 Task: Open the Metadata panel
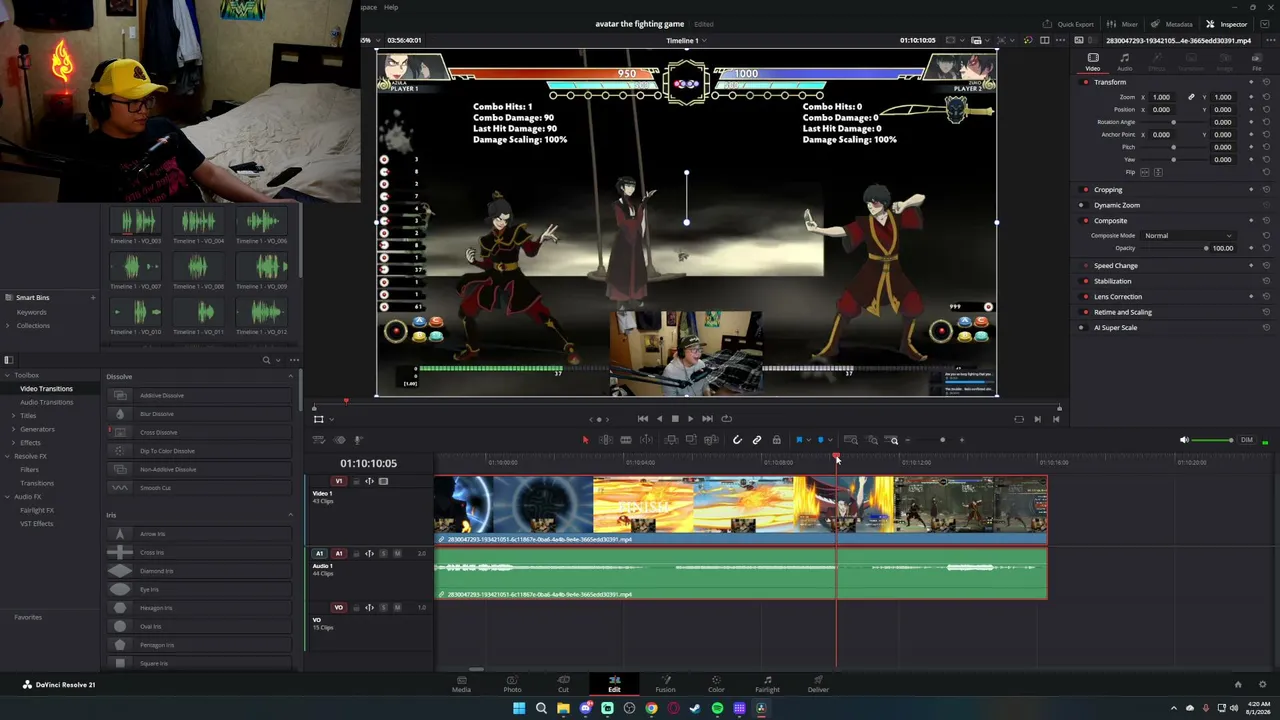click(1172, 24)
